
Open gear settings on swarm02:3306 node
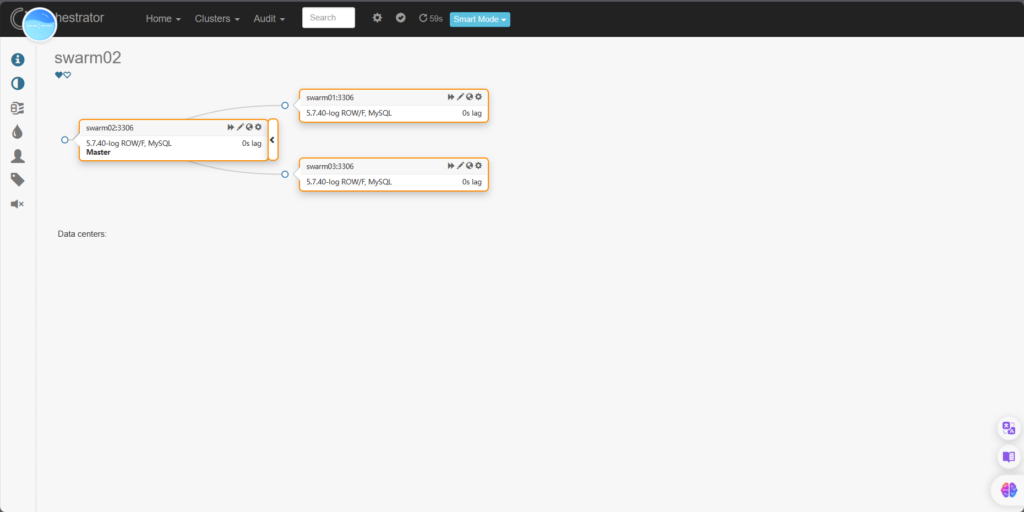click(x=258, y=127)
